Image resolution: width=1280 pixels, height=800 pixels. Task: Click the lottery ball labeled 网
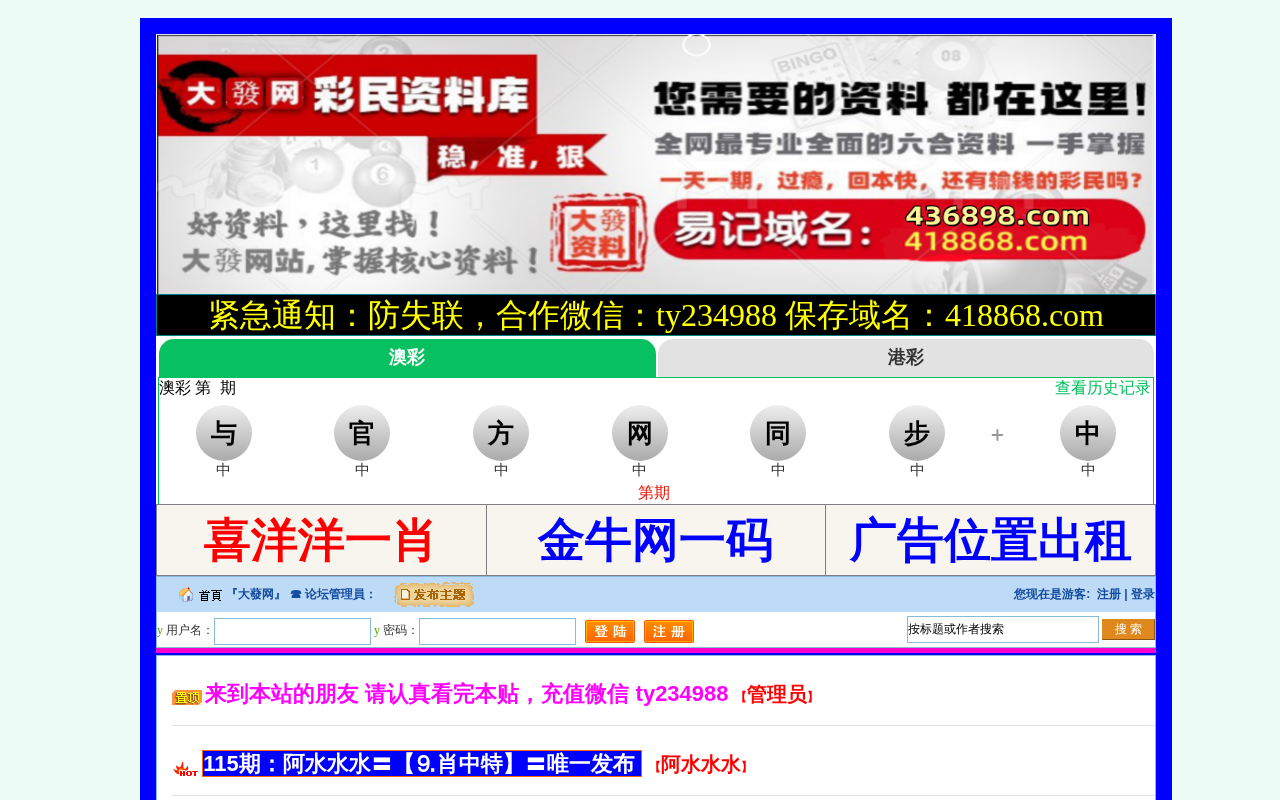(640, 433)
